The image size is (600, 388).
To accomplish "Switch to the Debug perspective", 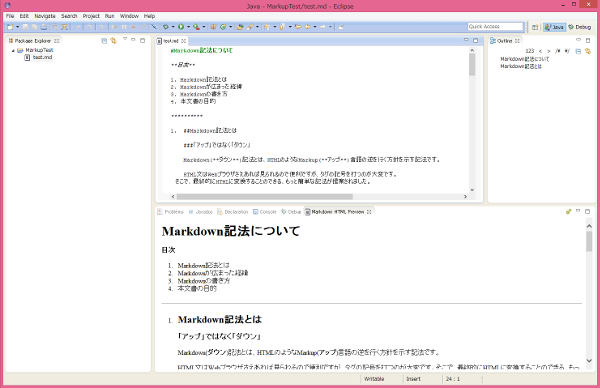I will pyautogui.click(x=580, y=27).
